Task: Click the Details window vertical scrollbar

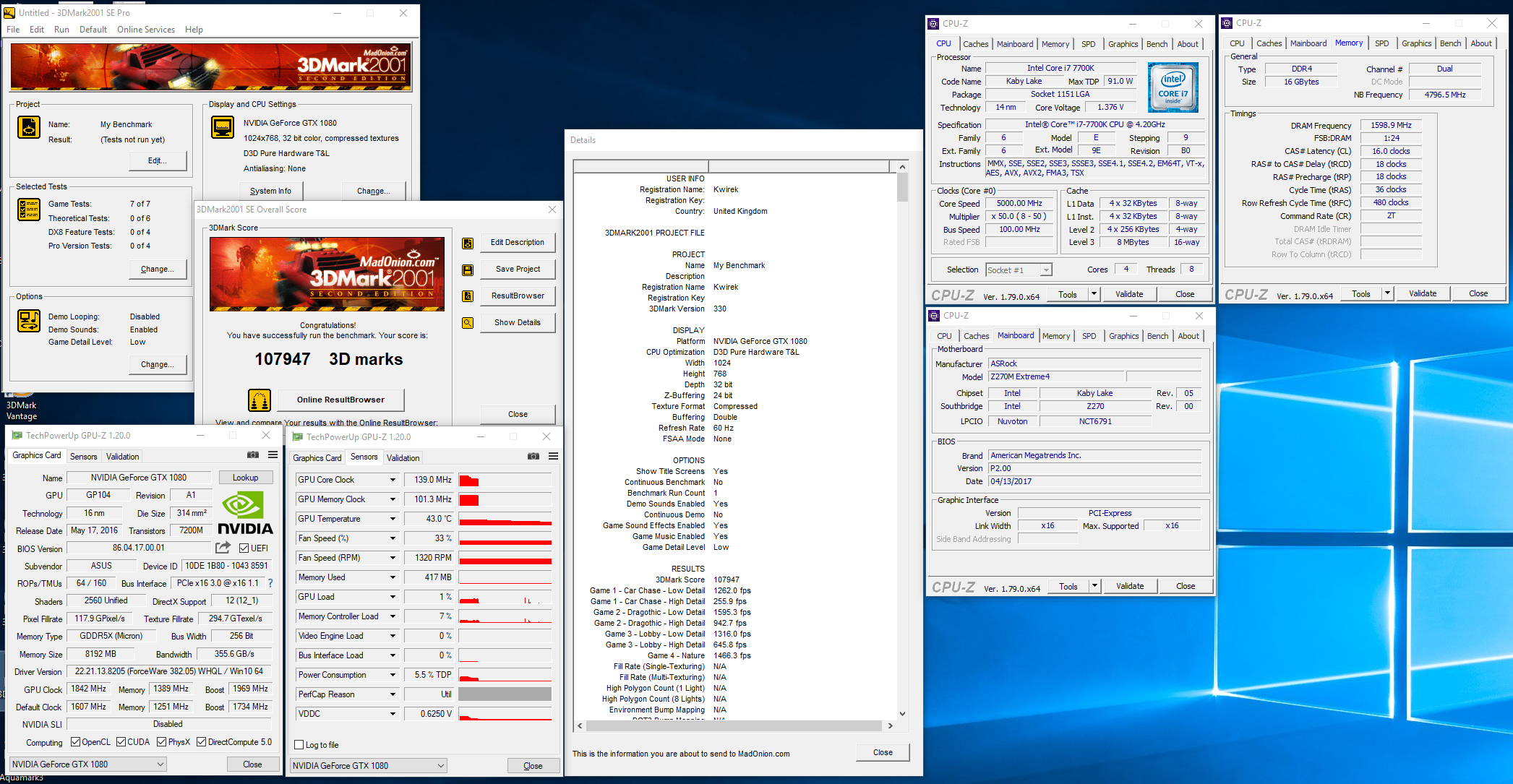Action: [902, 441]
